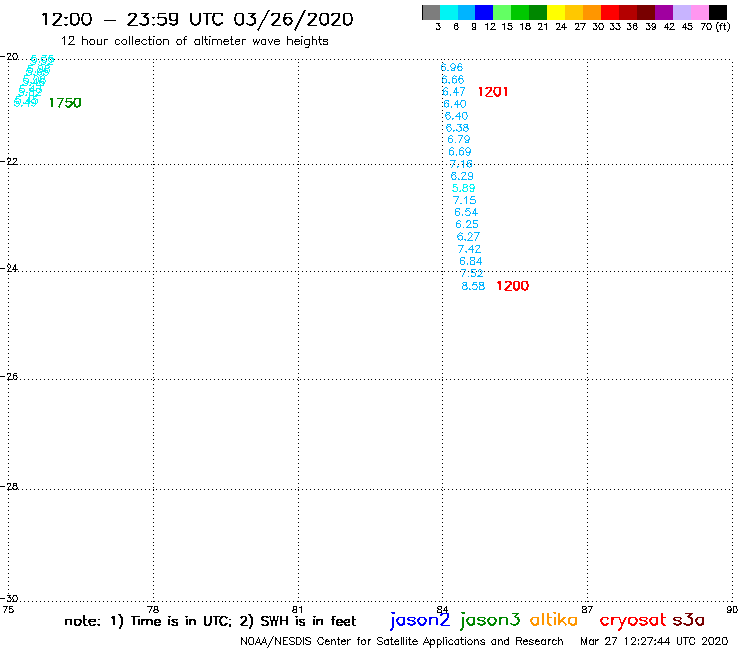Select the 6.66 wave height value
Viewport: 740px width, 650px height.
point(453,79)
